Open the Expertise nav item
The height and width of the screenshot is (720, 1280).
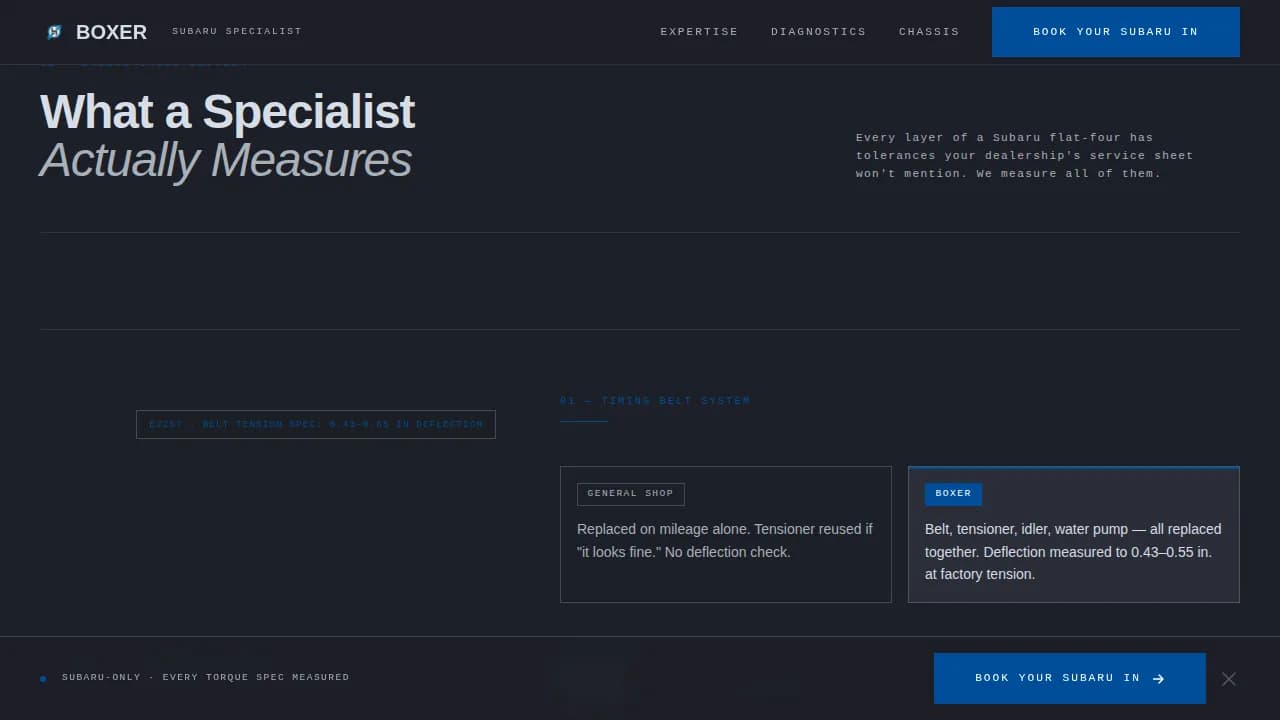(x=699, y=32)
